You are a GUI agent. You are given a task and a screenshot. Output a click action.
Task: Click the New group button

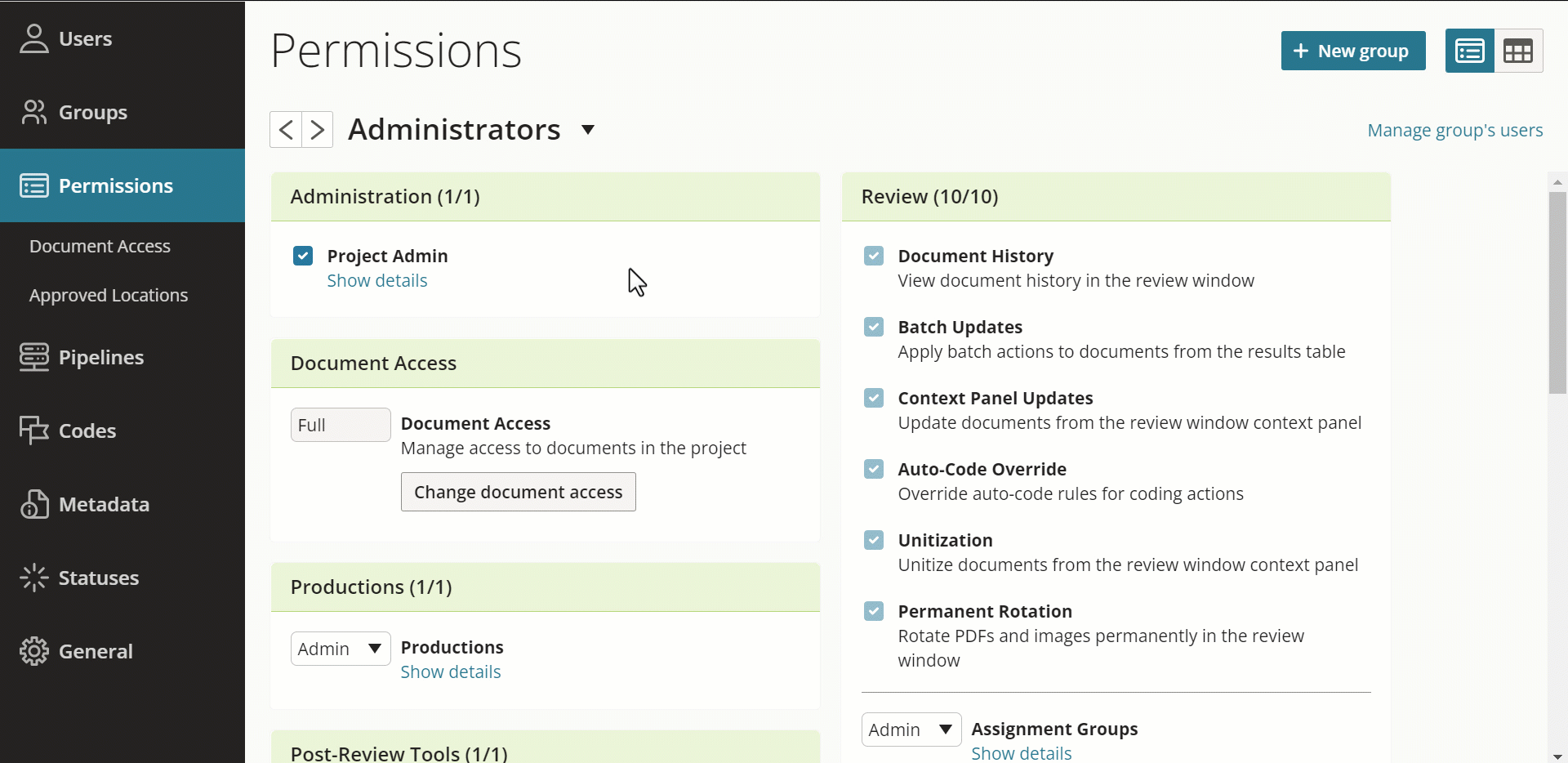click(x=1352, y=51)
